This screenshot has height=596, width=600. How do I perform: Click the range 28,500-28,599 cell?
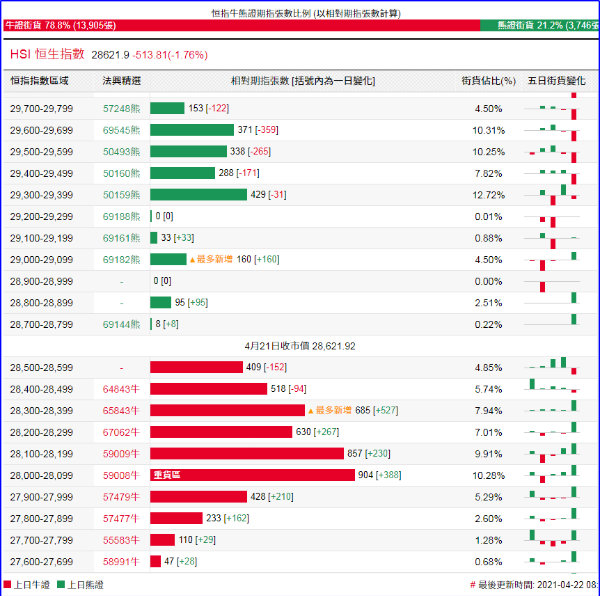coord(41,368)
